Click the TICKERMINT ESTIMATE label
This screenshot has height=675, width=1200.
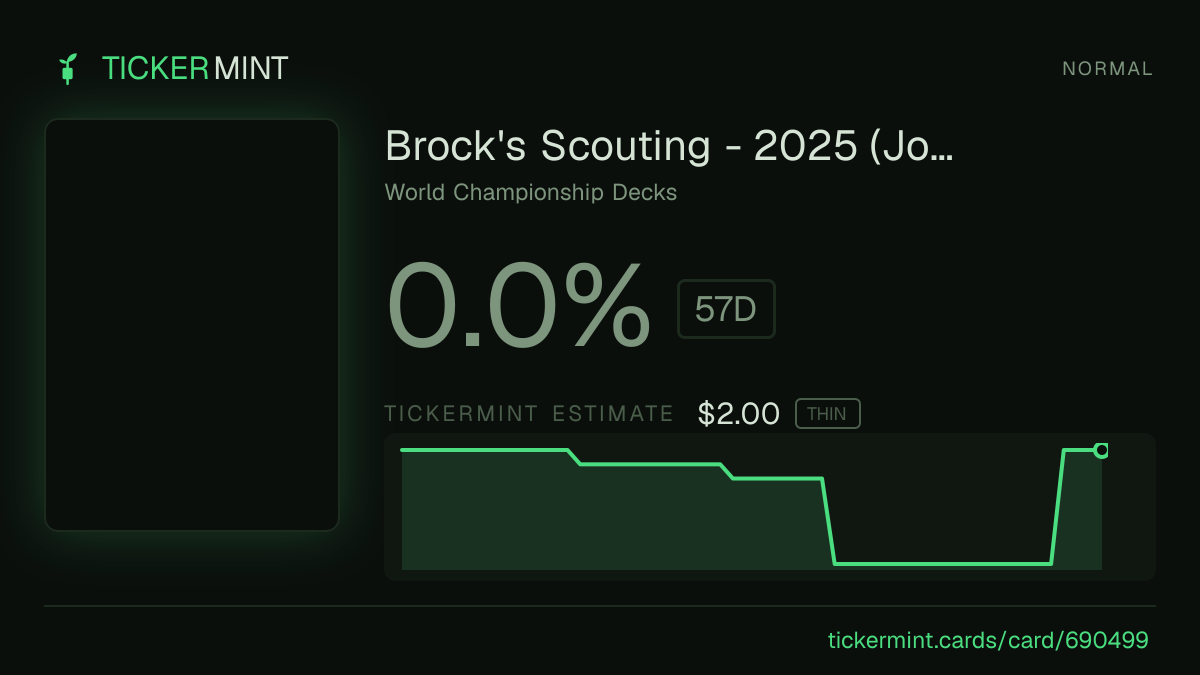point(529,414)
